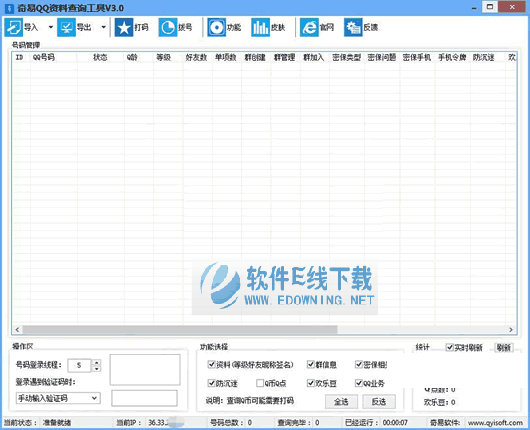The width and height of the screenshot is (530, 430).
Task: Click the 皮肤 skin bar-chart icon
Action: click(x=260, y=27)
